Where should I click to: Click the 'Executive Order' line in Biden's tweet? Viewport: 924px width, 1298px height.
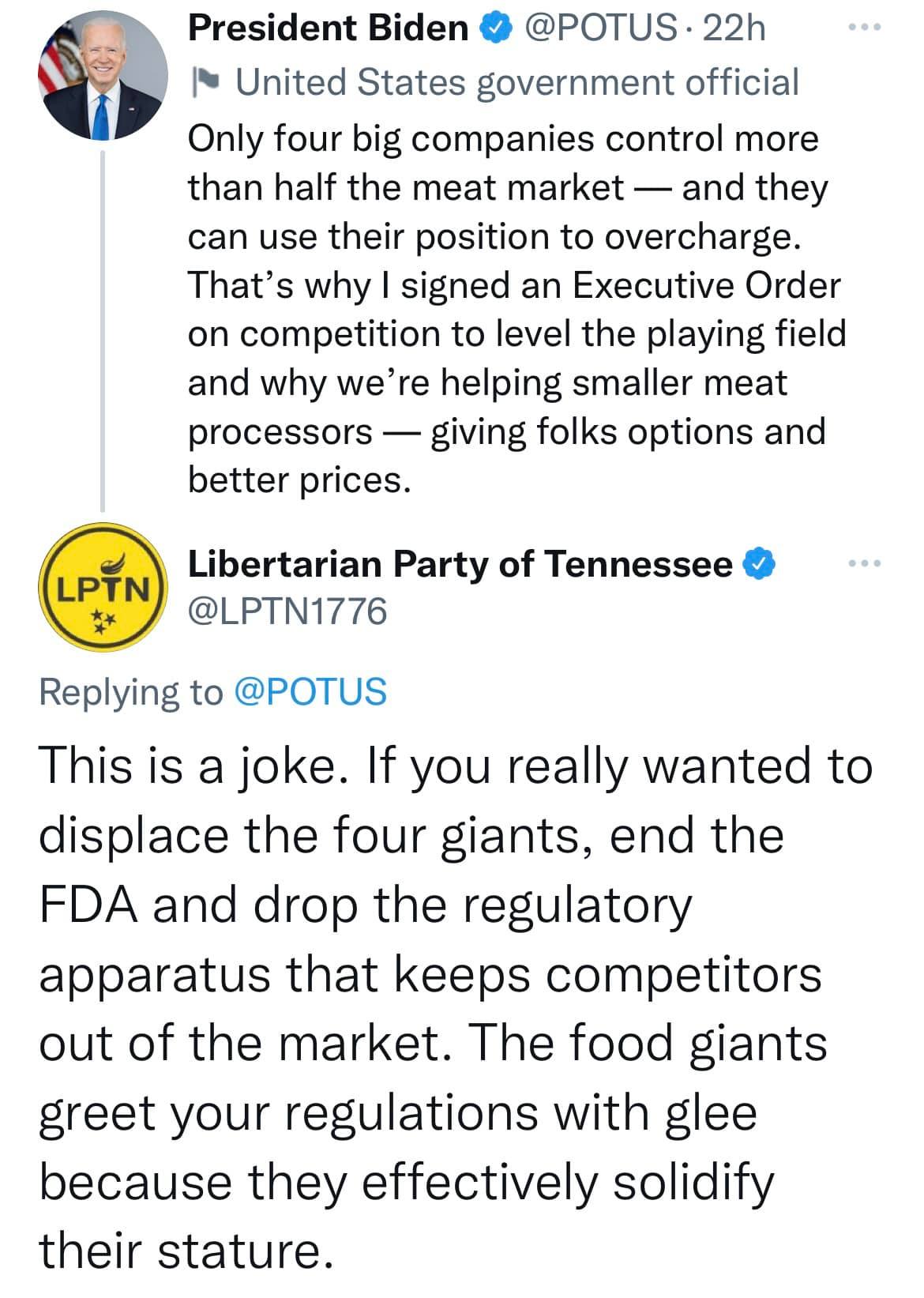click(514, 285)
